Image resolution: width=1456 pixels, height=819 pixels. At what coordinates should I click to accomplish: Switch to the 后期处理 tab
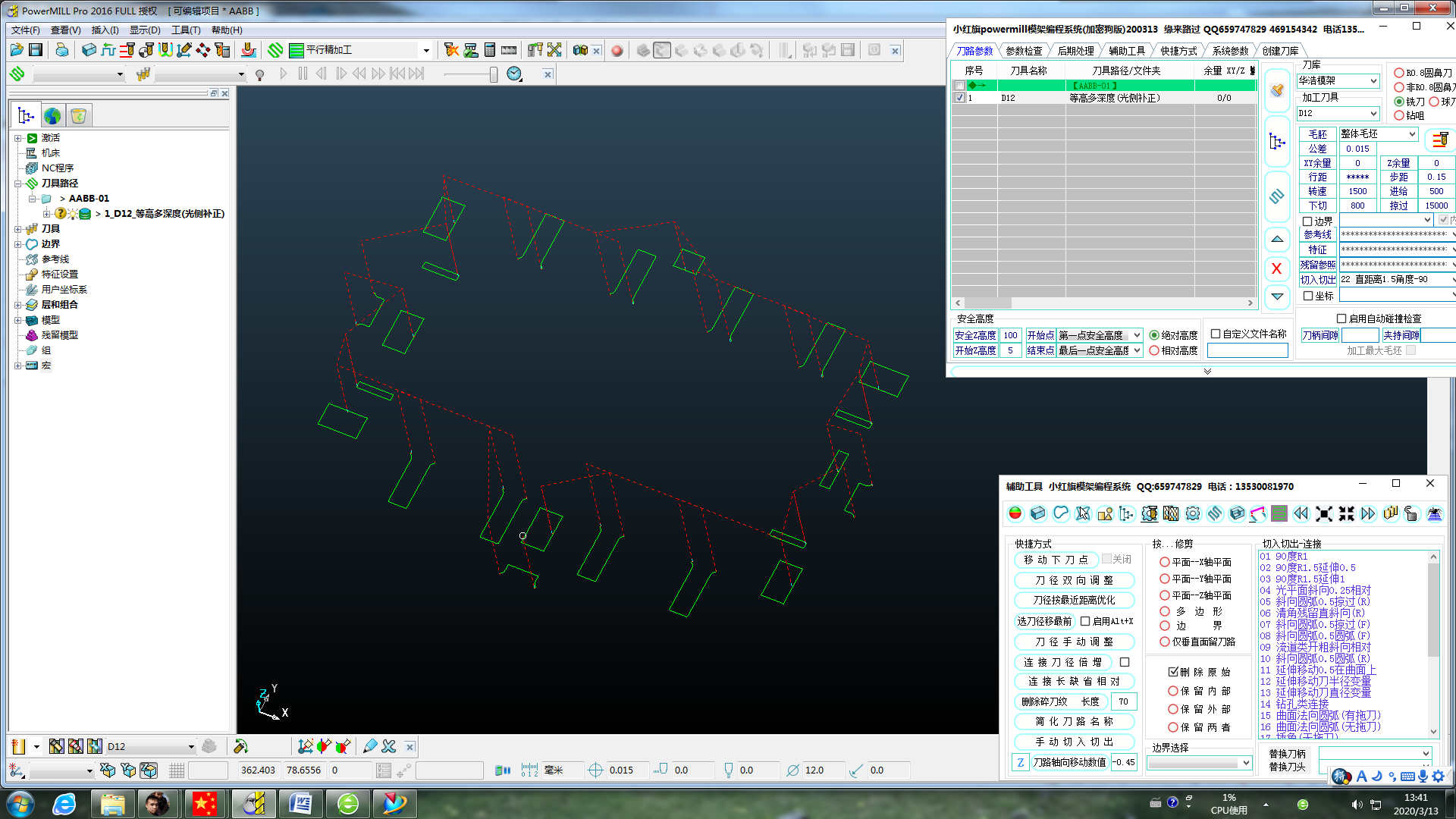click(x=1075, y=51)
